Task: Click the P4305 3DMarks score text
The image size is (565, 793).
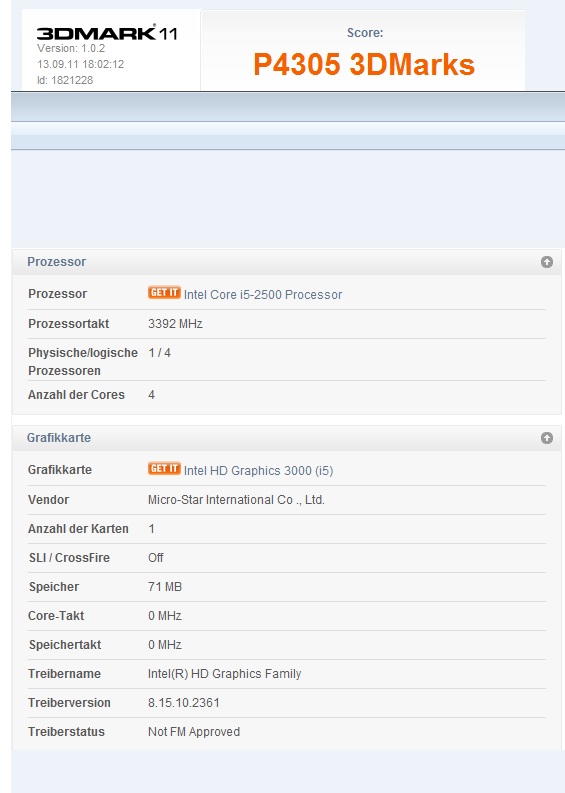Action: tap(364, 64)
